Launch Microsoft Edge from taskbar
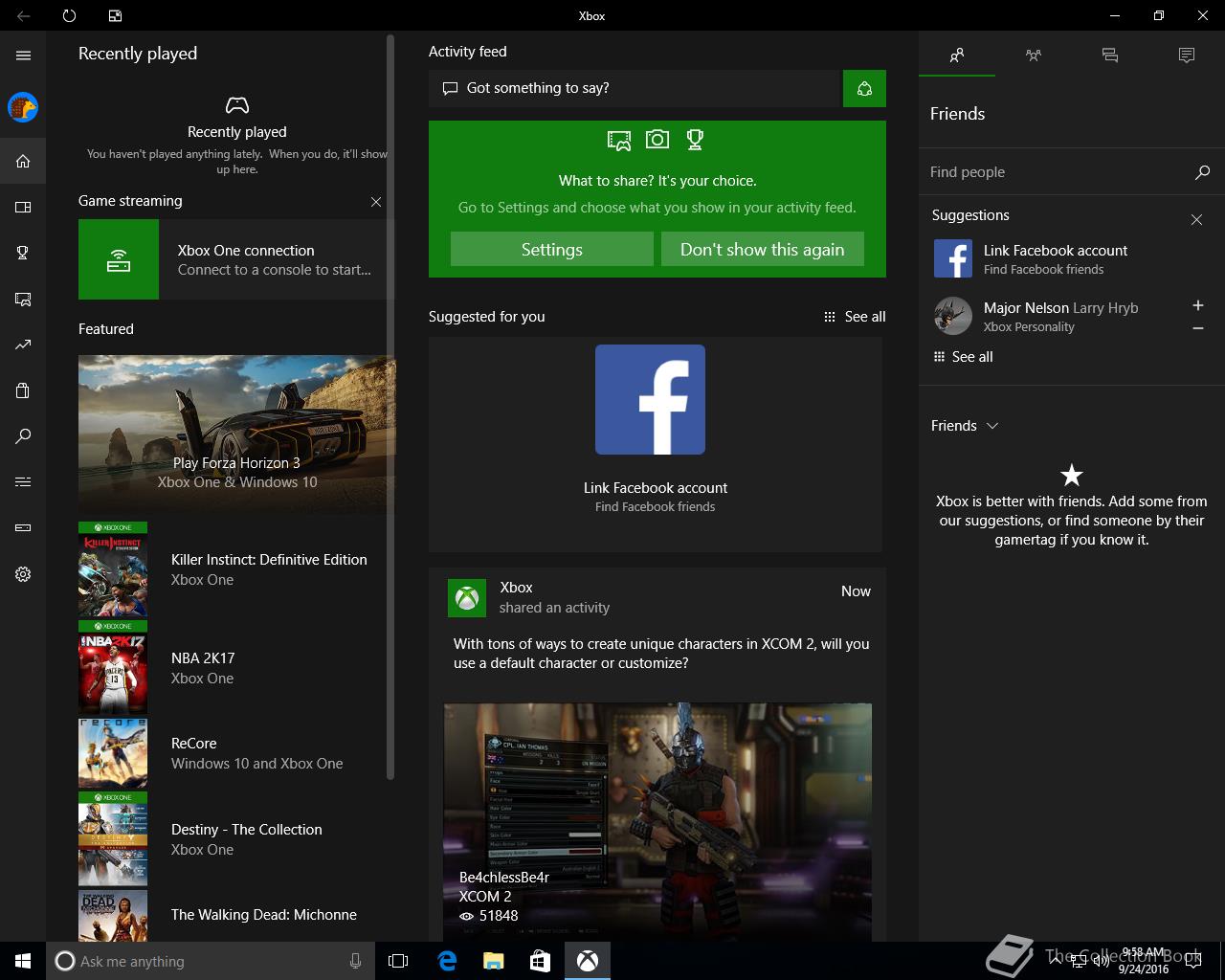The width and height of the screenshot is (1225, 980). point(447,961)
